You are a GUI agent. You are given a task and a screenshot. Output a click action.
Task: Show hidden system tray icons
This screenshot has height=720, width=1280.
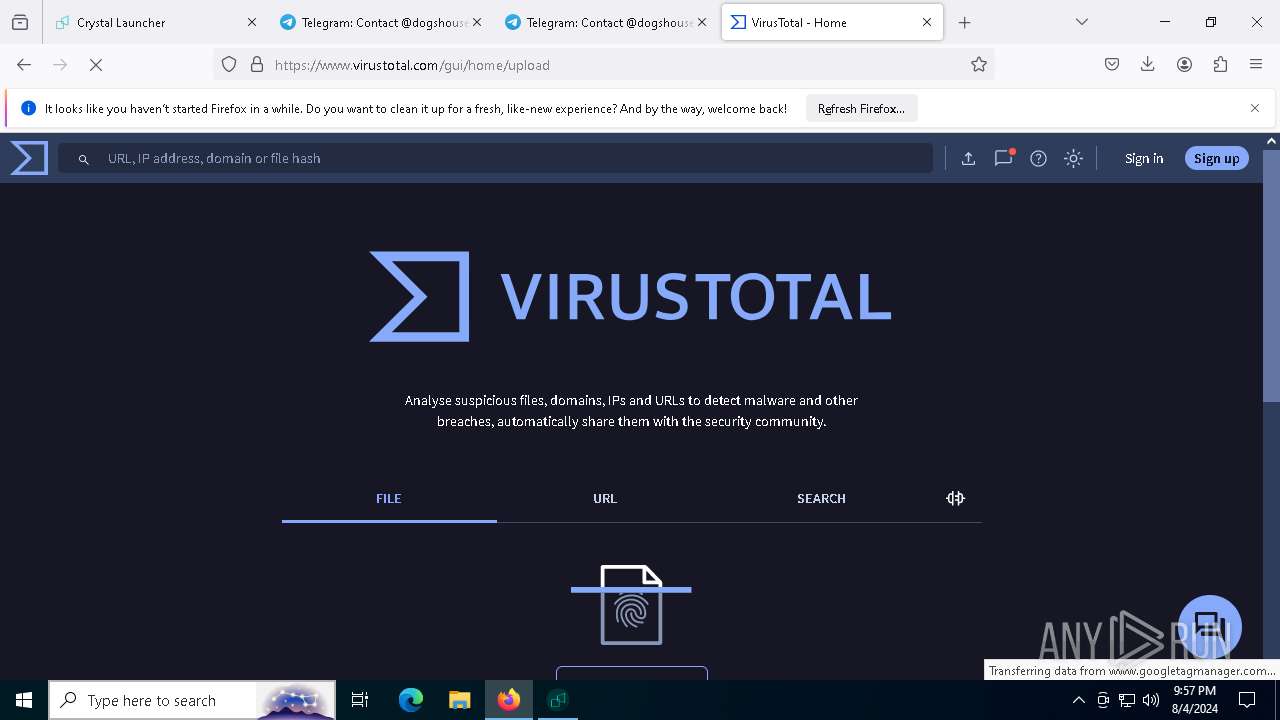click(x=1078, y=700)
